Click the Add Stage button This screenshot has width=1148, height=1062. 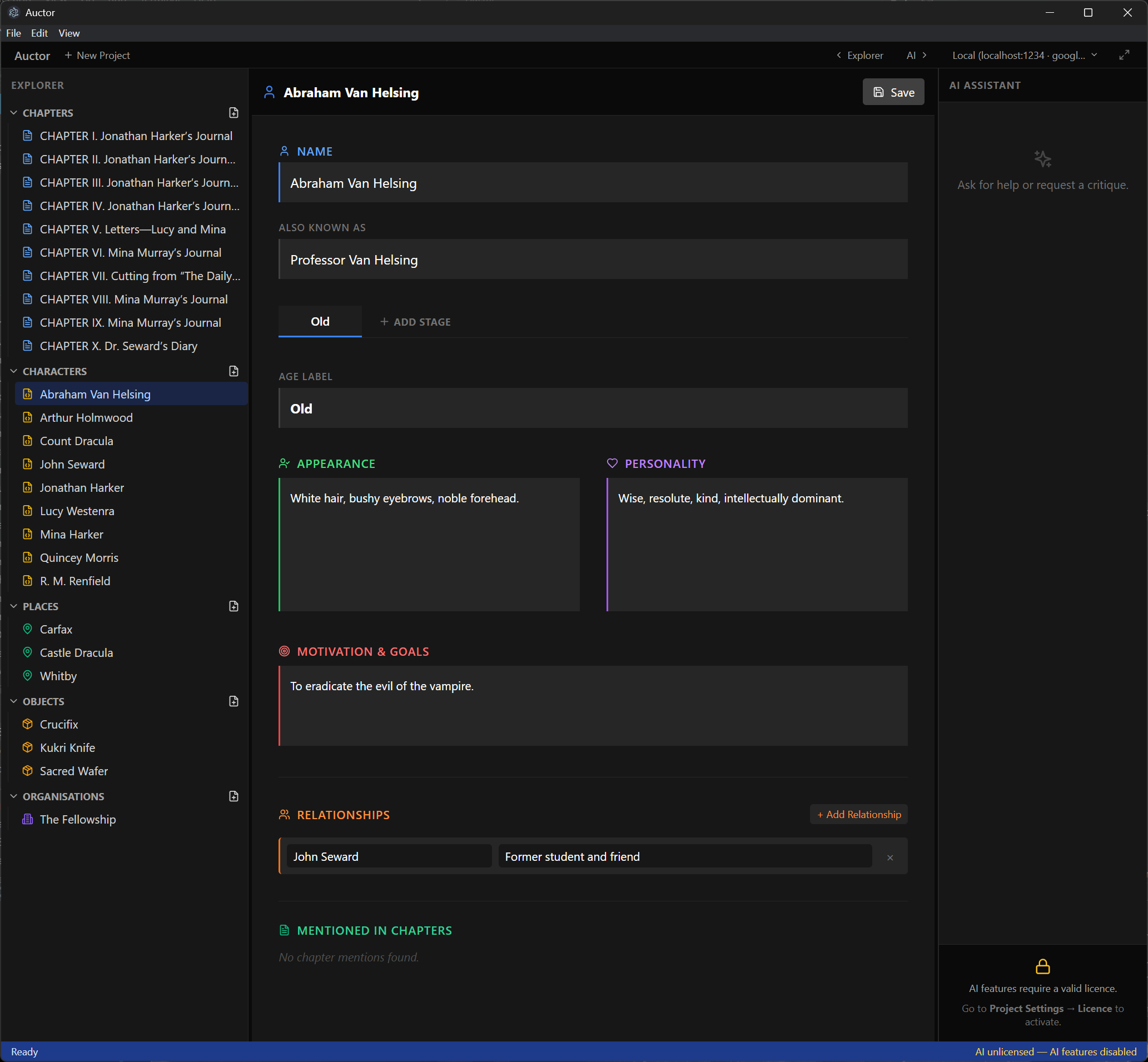click(x=415, y=322)
